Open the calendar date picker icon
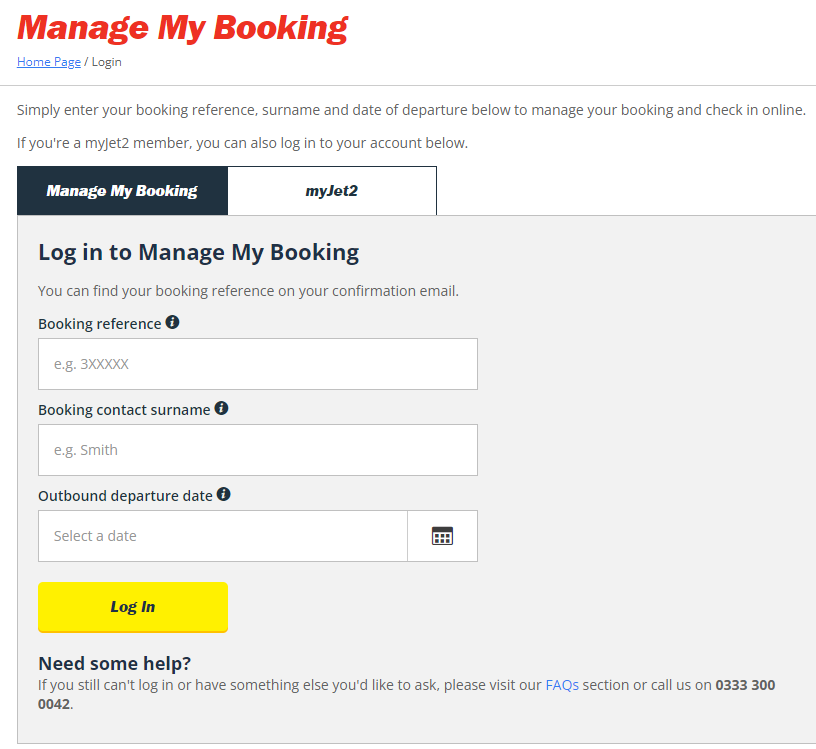 click(442, 536)
